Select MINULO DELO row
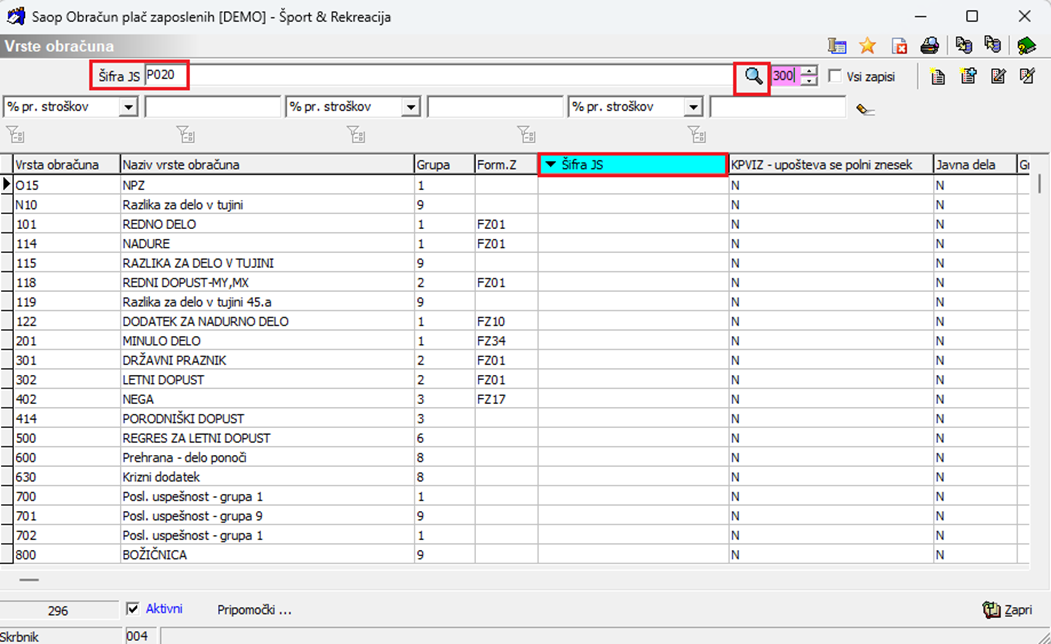The height and width of the screenshot is (644, 1051). point(515,340)
